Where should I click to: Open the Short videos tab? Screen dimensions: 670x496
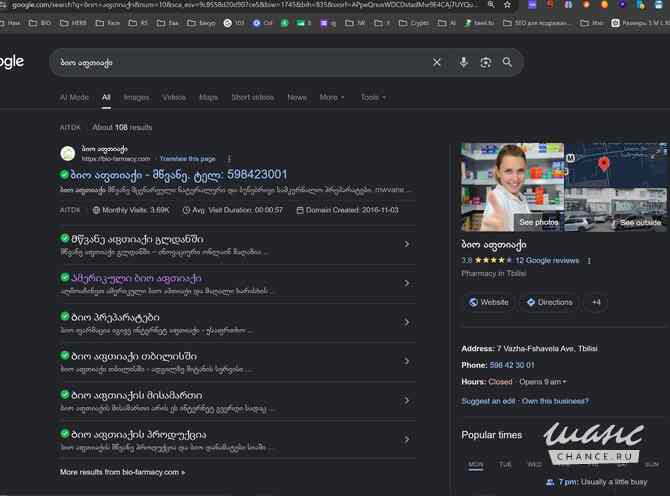coord(253,97)
